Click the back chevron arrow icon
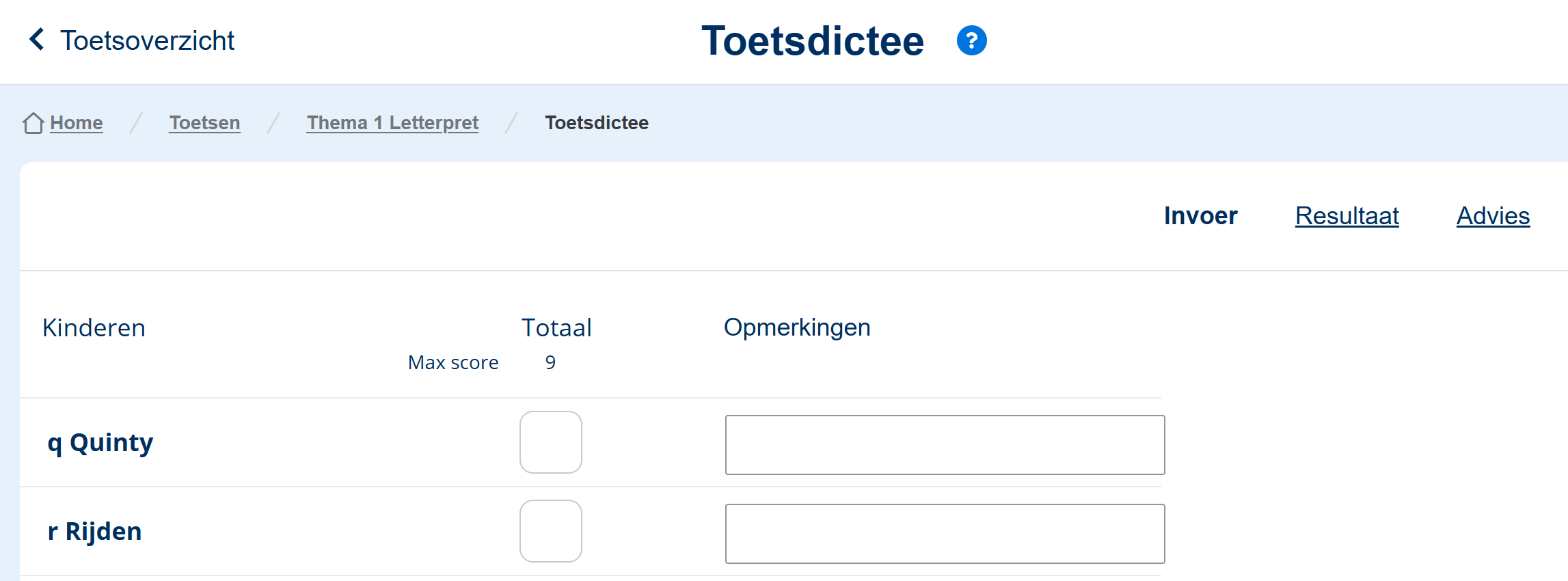This screenshot has height=581, width=1568. point(37,40)
